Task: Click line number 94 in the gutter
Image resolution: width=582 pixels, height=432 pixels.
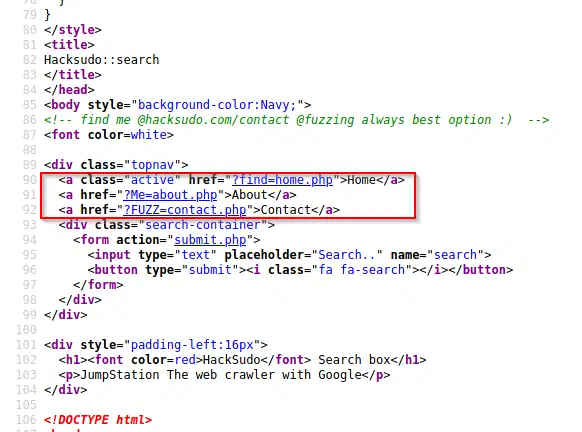Action: (x=30, y=240)
